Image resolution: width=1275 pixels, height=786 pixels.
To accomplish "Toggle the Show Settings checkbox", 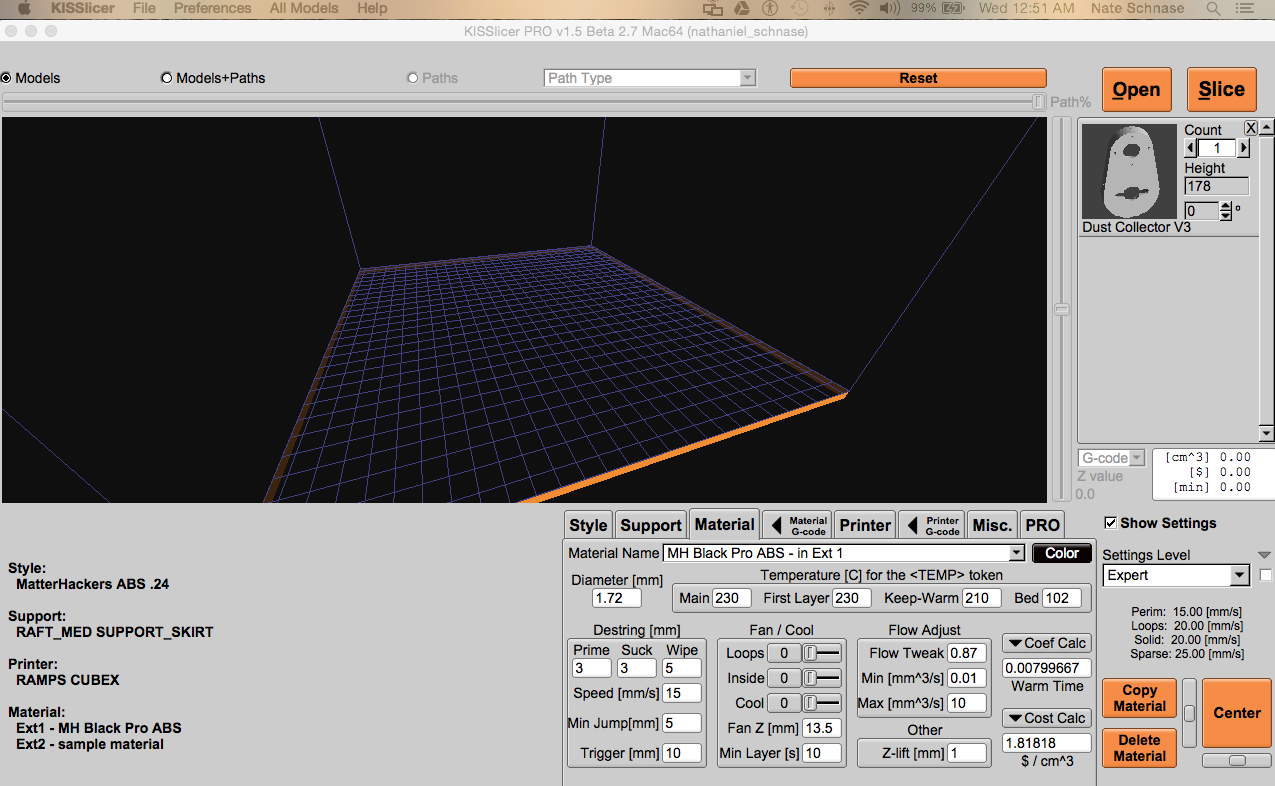I will (1110, 523).
